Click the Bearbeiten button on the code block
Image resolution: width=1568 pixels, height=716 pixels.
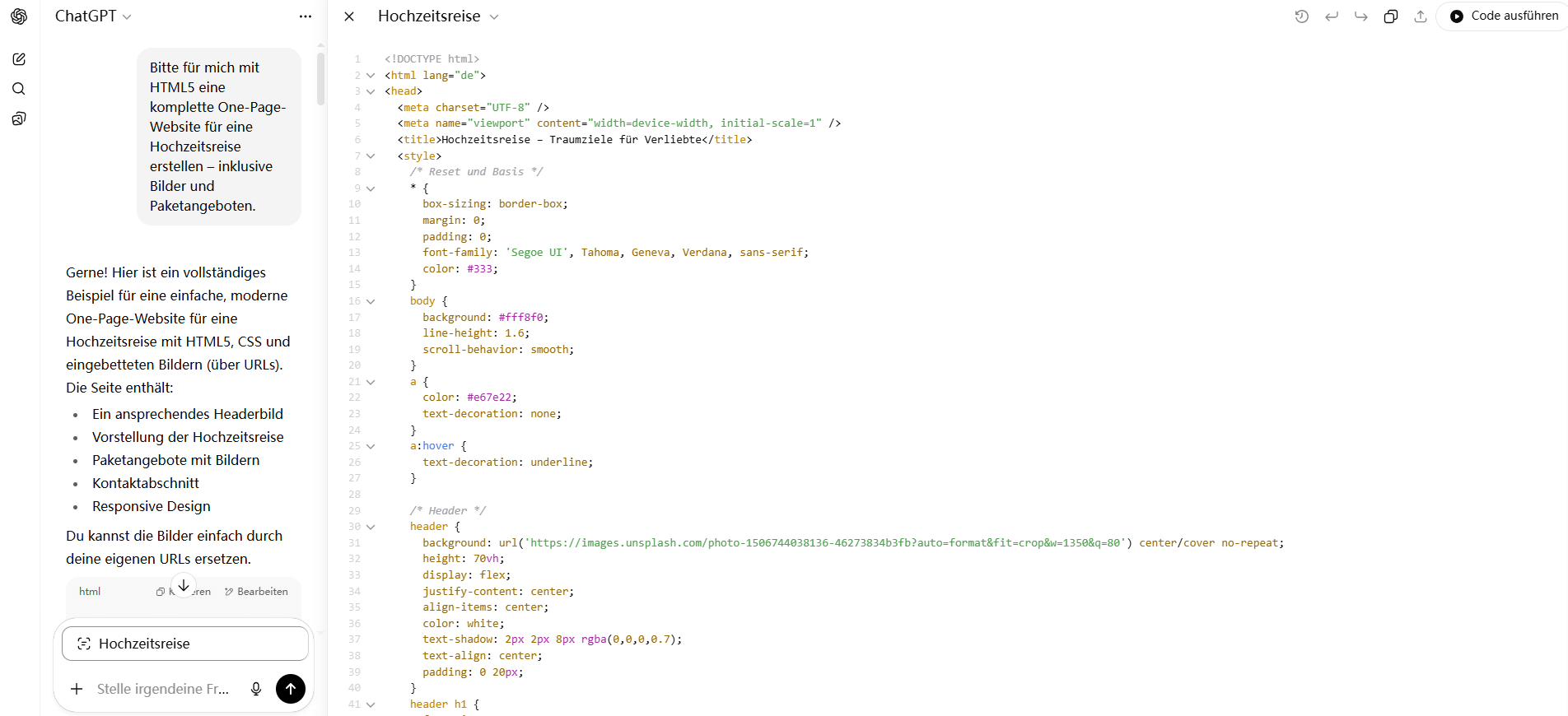pos(256,592)
